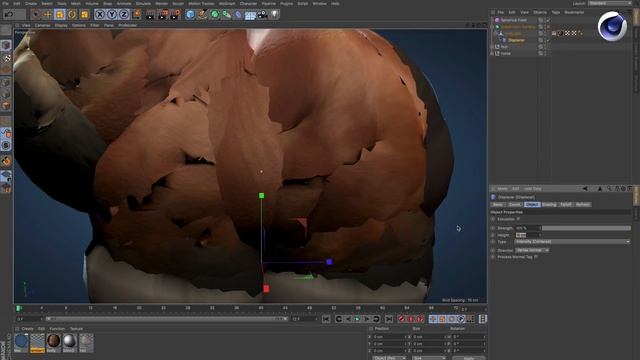Select the Spherical Field object
The image size is (640, 360).
tap(513, 20)
